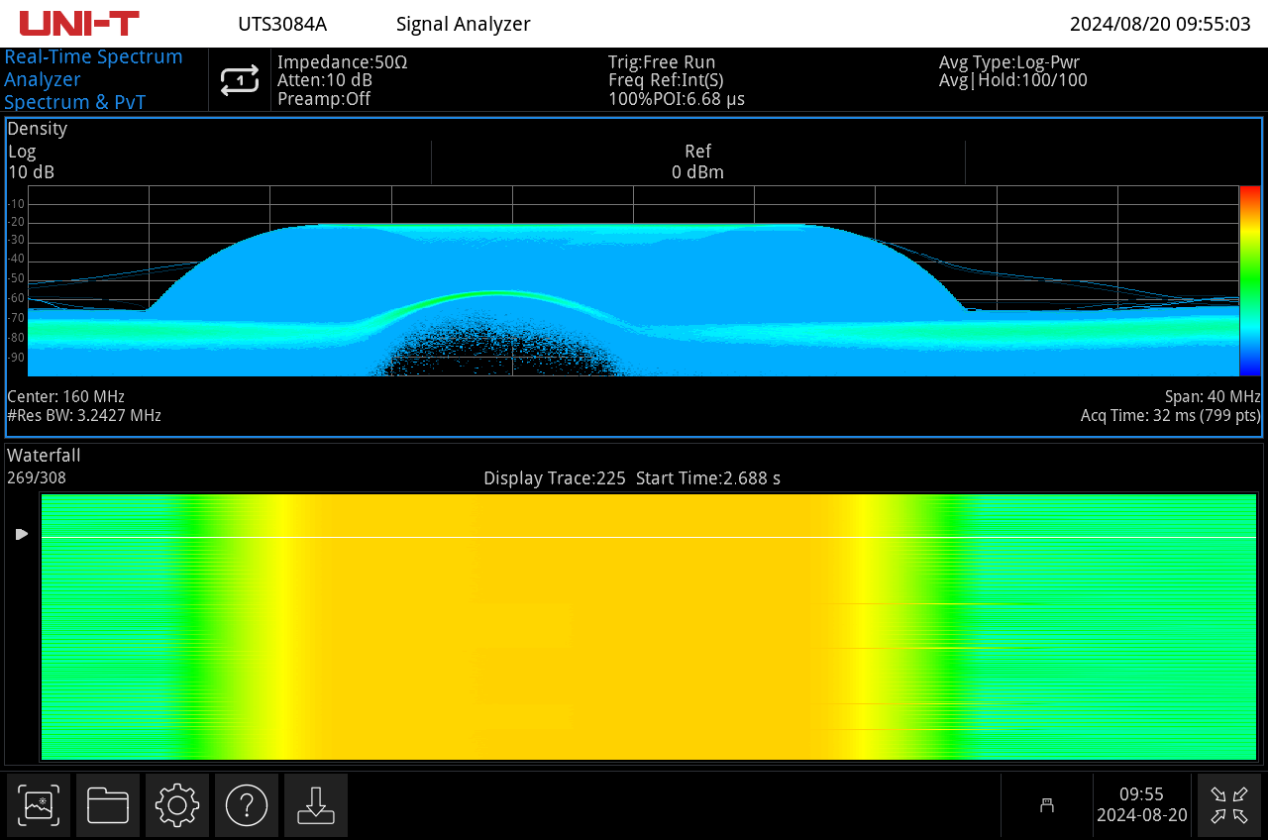Click the bottom clock date display
This screenshot has width=1268, height=840.
1141,804
